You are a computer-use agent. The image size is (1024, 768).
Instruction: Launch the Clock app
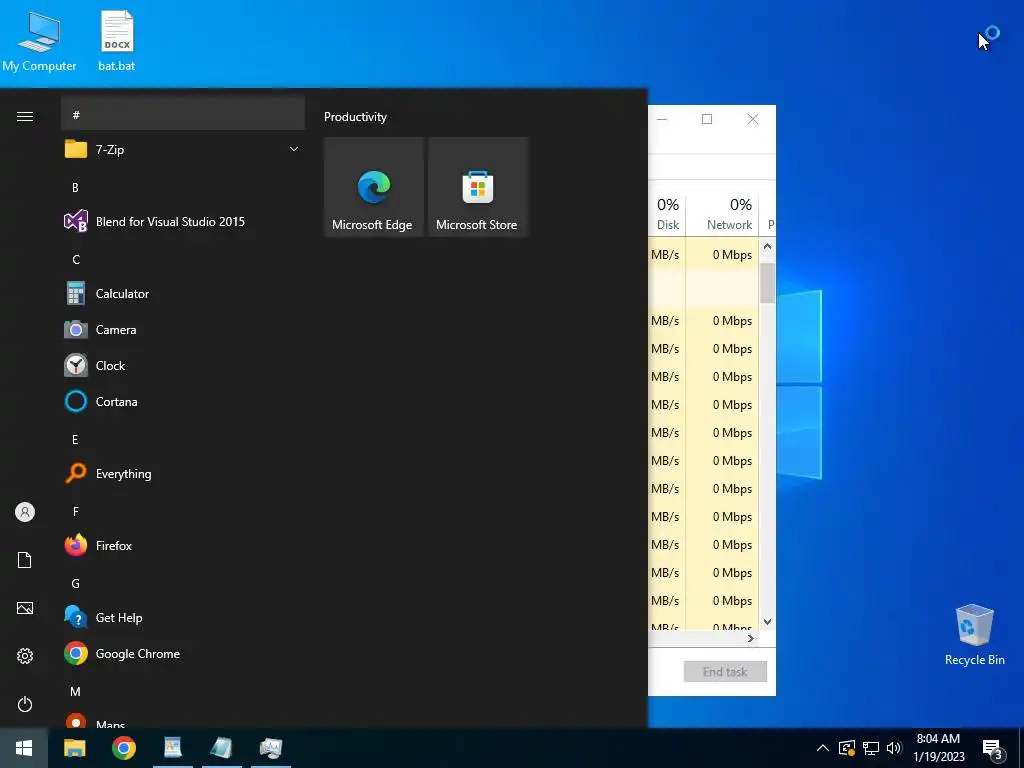[x=183, y=366]
